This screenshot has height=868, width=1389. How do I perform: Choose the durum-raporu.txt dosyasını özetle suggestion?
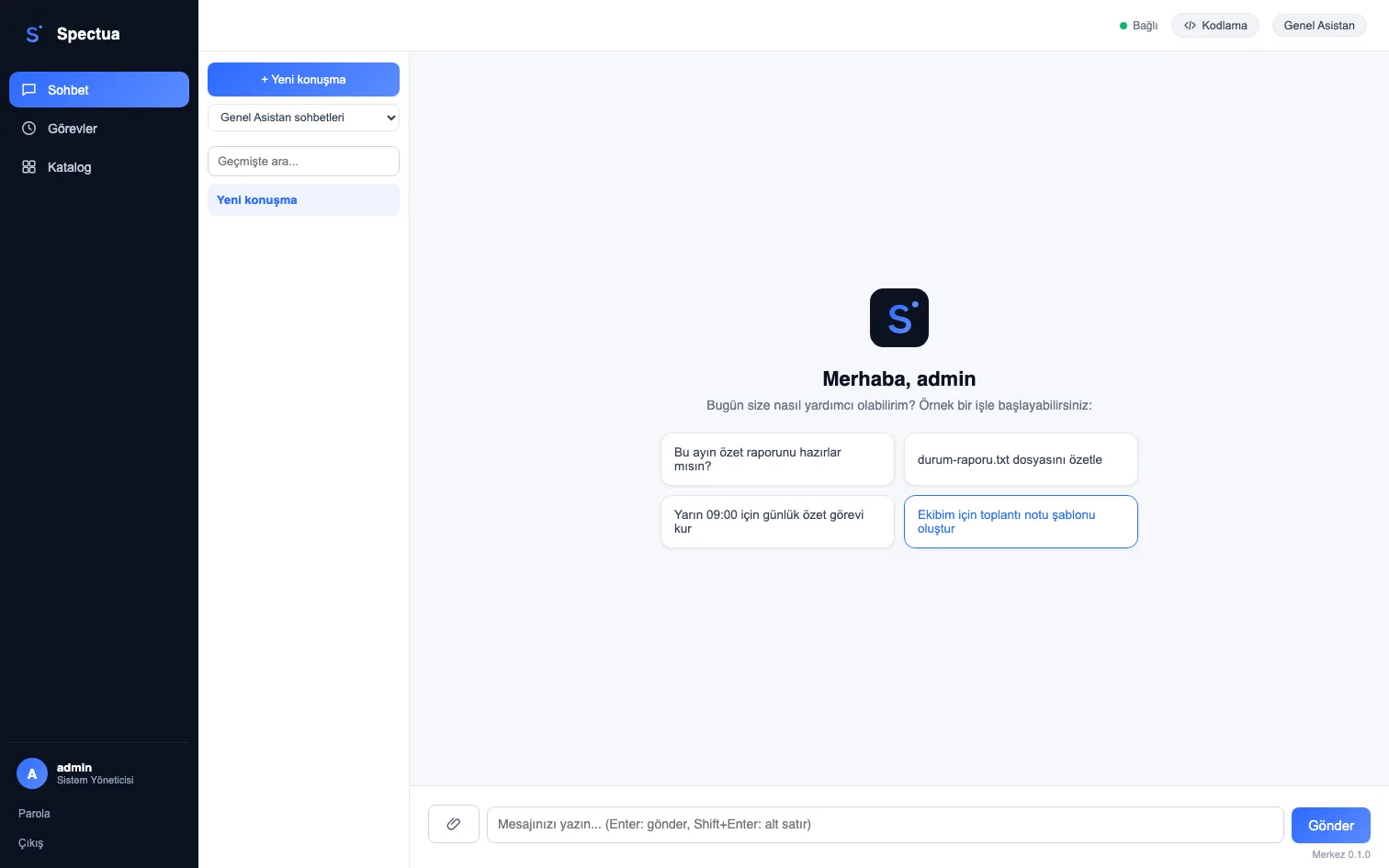[1021, 459]
